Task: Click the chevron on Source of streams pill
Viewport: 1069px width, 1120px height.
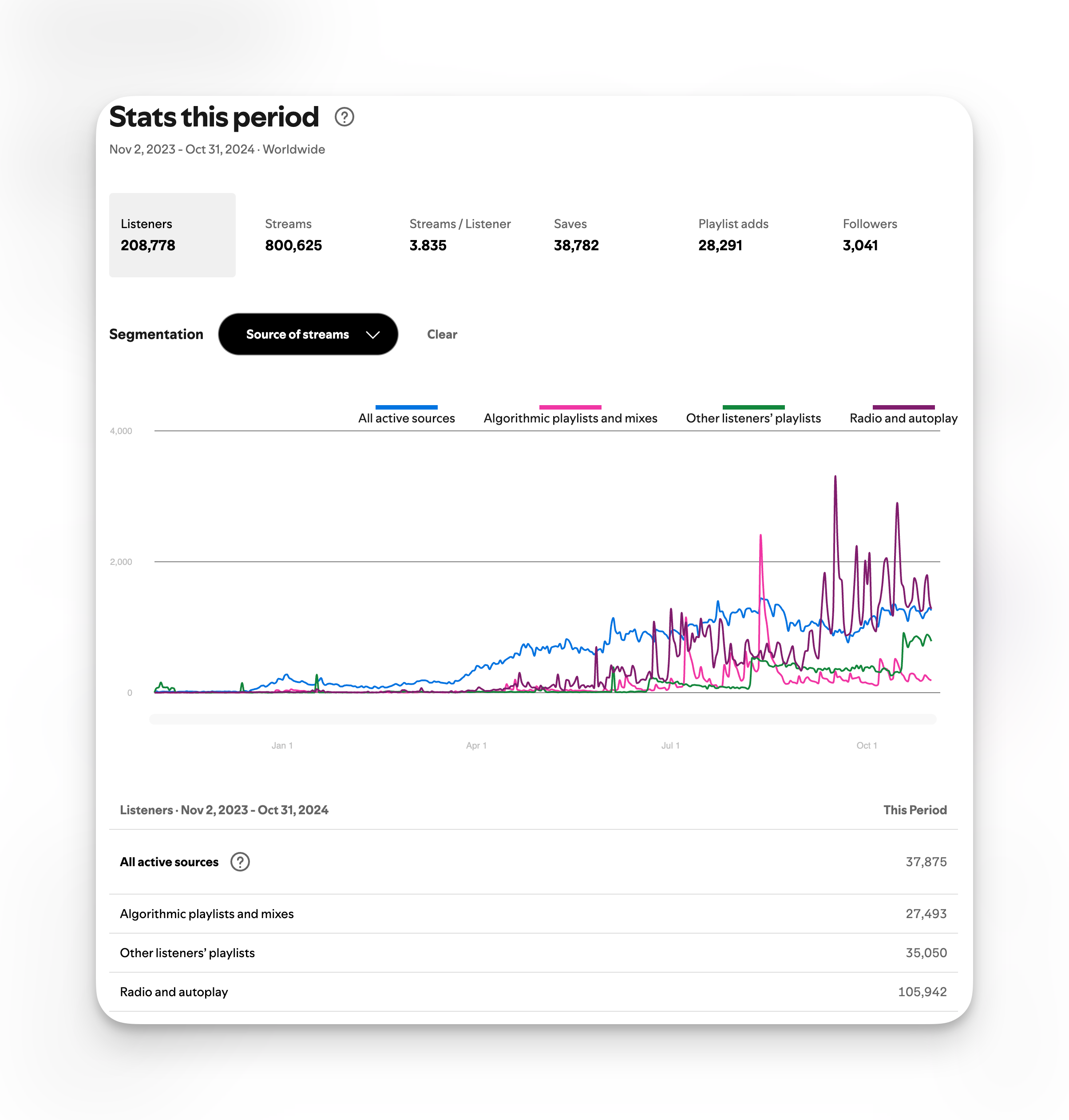Action: pos(373,335)
